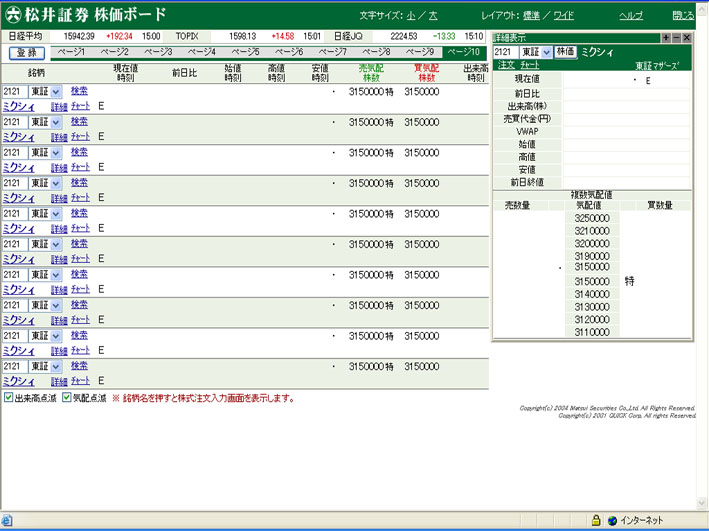This screenshot has height=531, width=709.
Task: Click the 3130000 quote price
Action: tap(592, 307)
